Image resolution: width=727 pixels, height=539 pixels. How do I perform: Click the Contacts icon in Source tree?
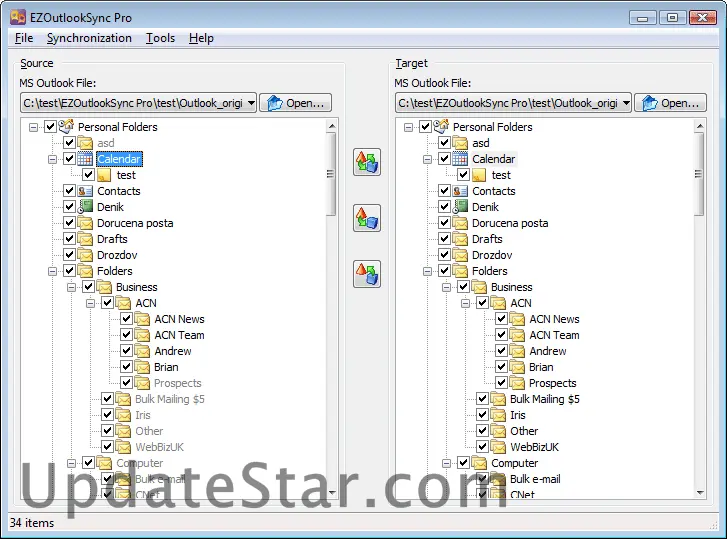[x=85, y=191]
